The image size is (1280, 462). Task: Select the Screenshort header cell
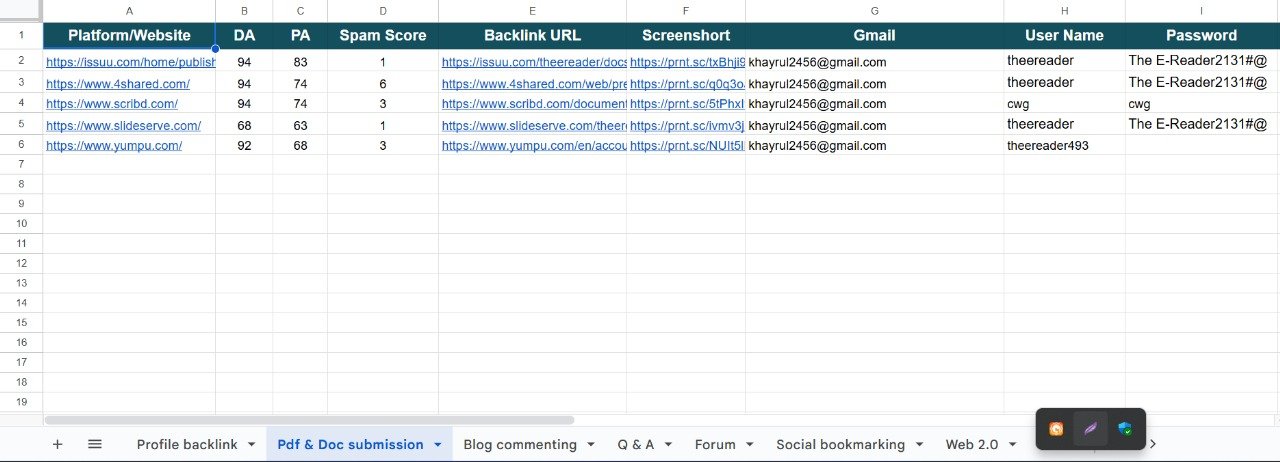(x=686, y=35)
